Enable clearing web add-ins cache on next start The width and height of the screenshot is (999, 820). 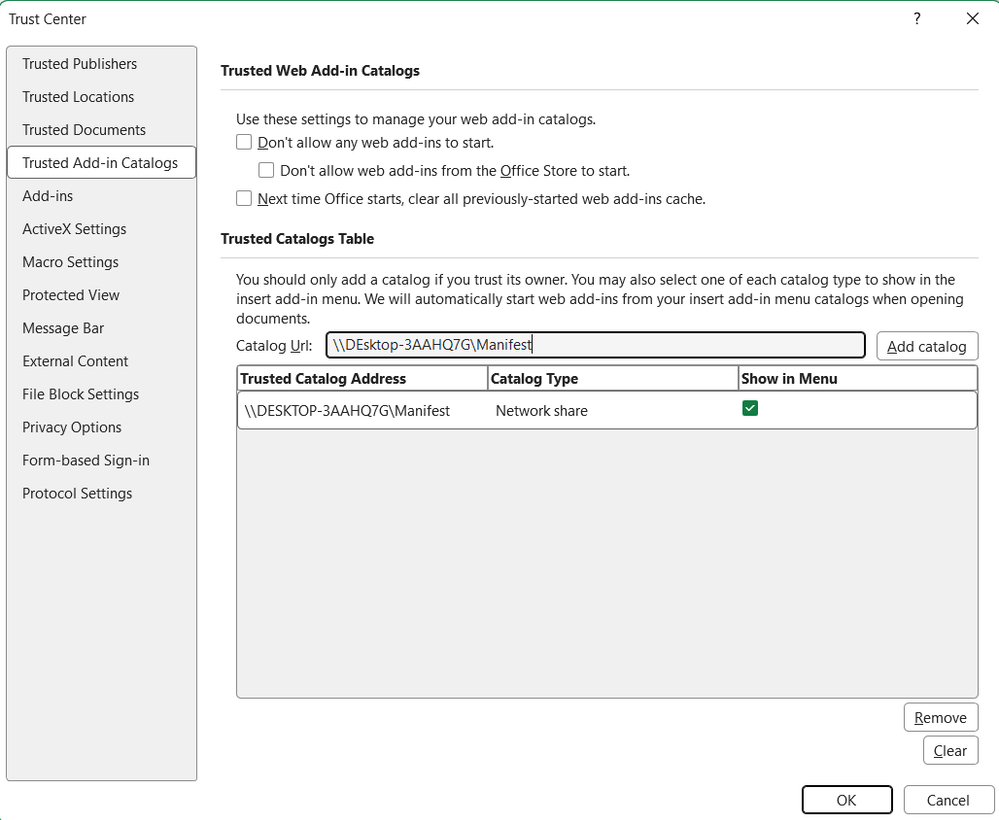pos(244,198)
